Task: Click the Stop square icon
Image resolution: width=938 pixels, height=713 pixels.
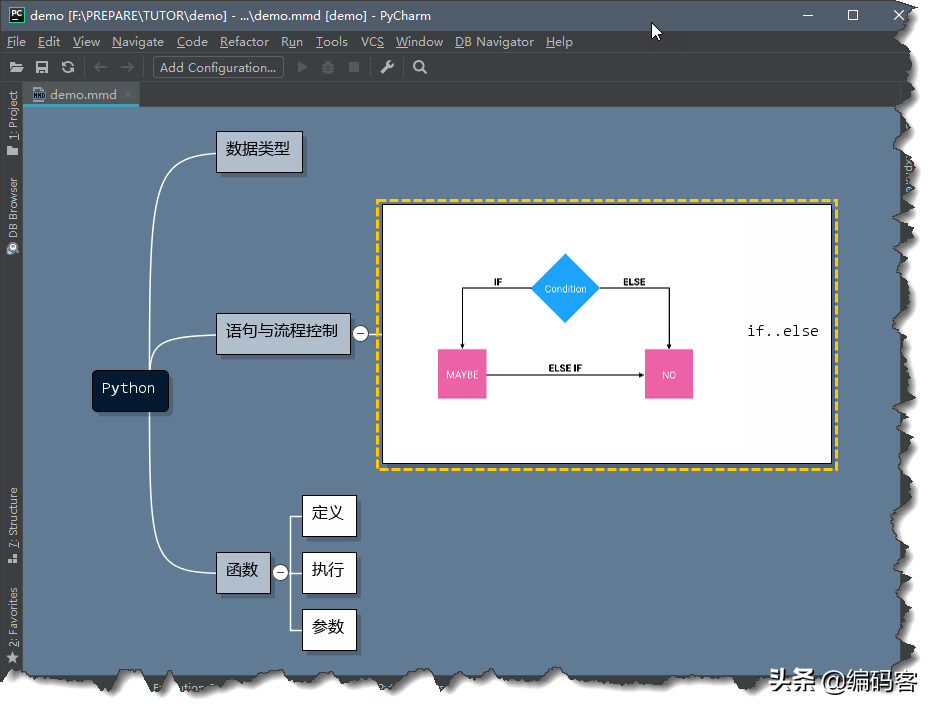Action: click(354, 67)
